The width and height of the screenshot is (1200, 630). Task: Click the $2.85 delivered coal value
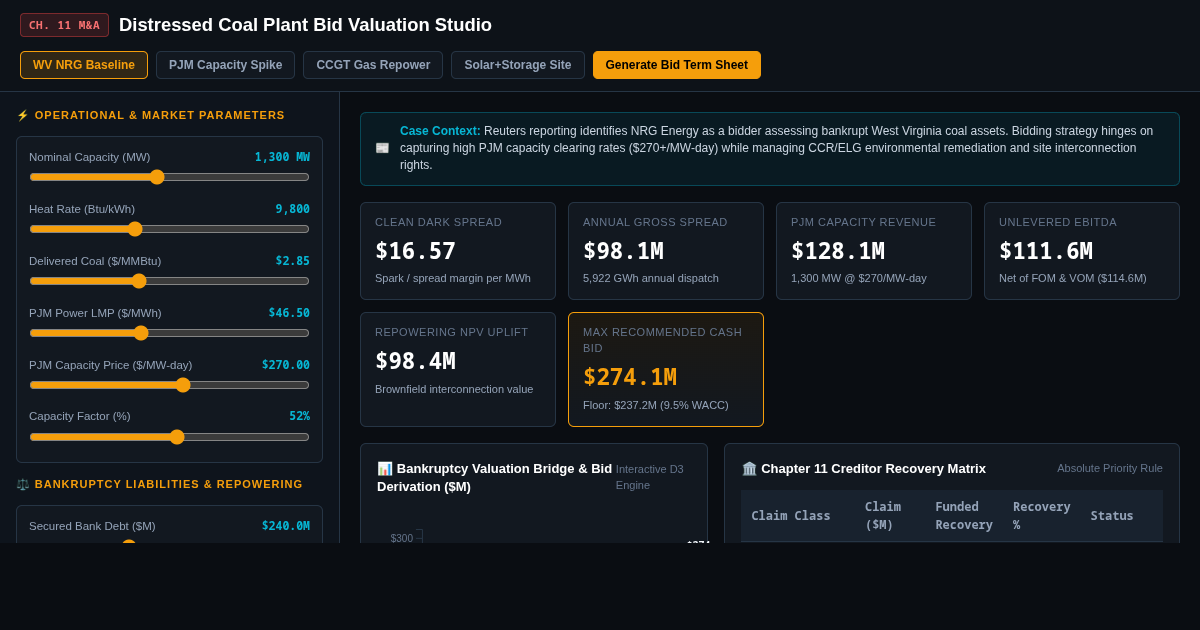293,261
